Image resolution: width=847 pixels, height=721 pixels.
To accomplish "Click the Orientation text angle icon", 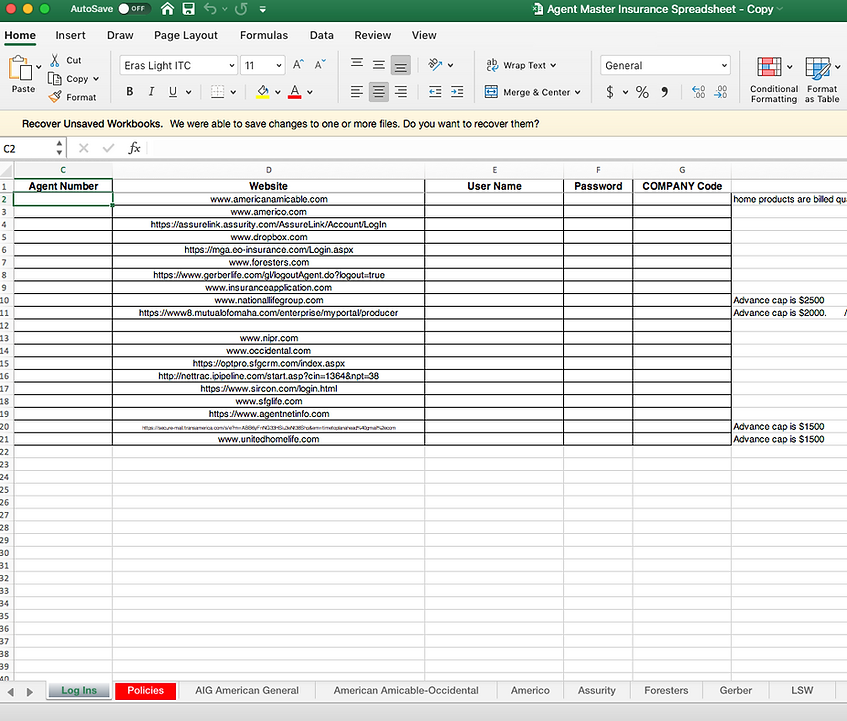I will point(435,65).
